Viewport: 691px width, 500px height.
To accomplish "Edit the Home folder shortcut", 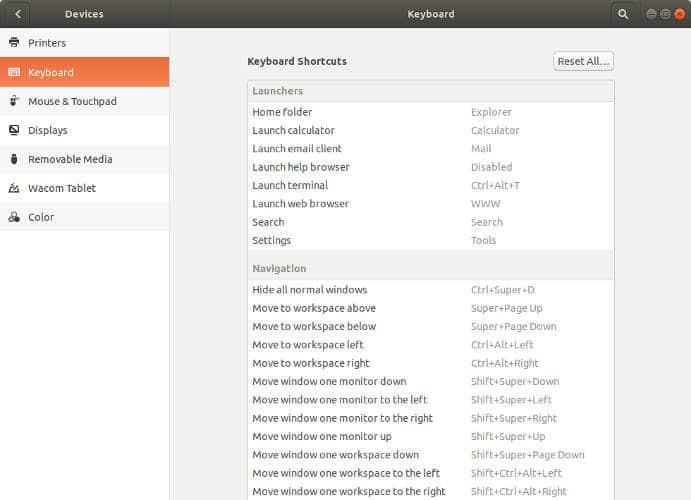I will pos(430,112).
